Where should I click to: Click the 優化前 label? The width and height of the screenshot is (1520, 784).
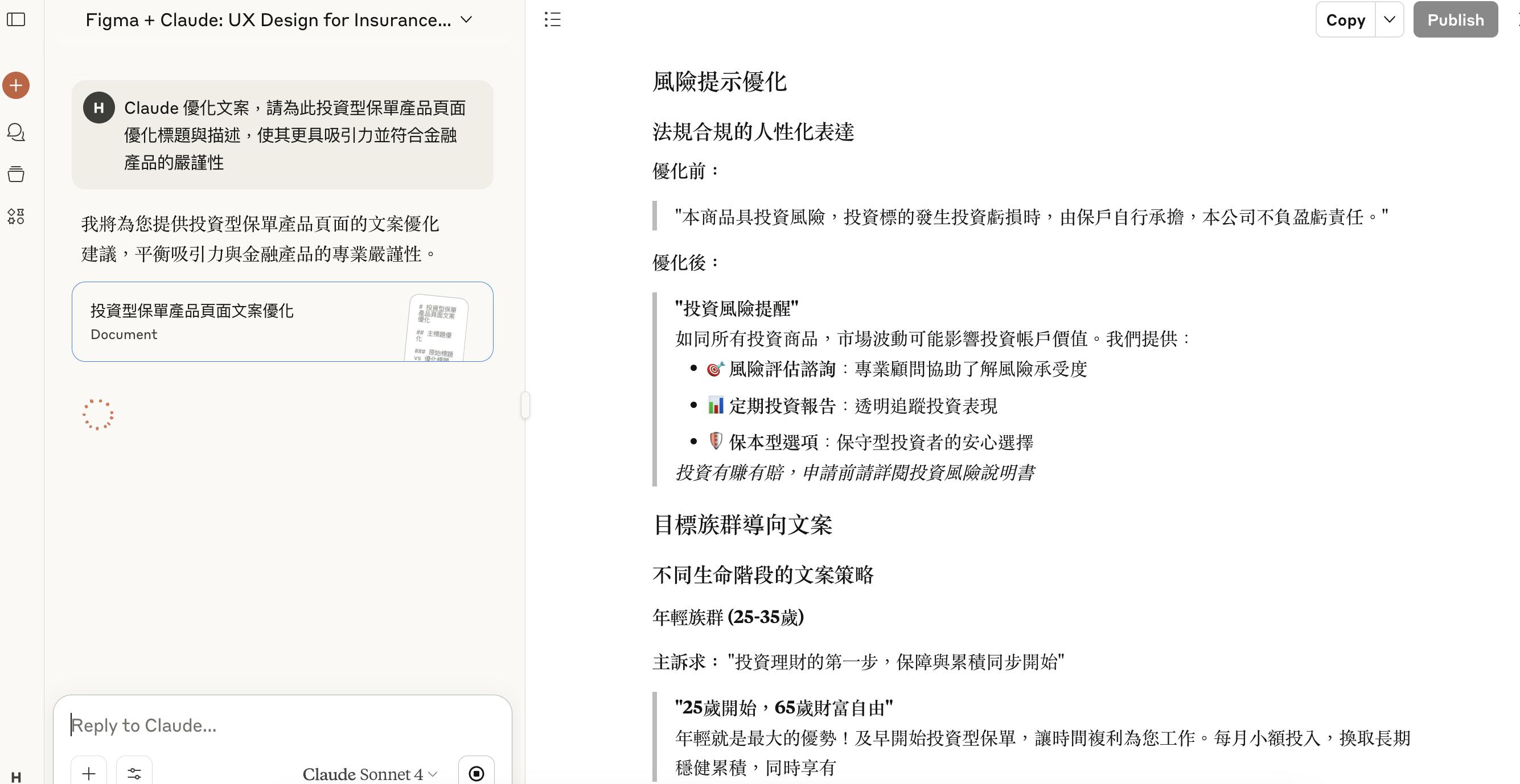pyautogui.click(x=687, y=171)
